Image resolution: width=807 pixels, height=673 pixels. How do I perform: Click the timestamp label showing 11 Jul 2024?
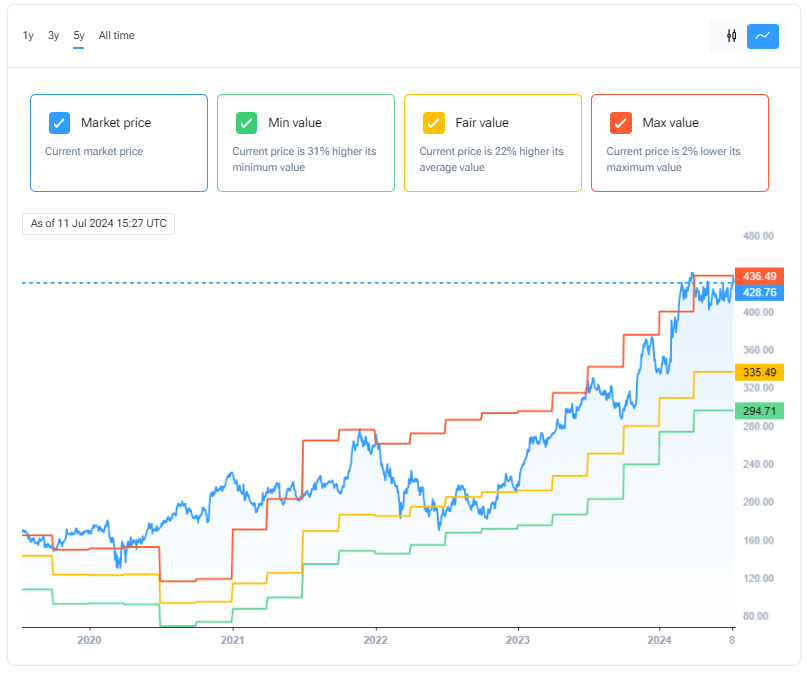tap(98, 224)
